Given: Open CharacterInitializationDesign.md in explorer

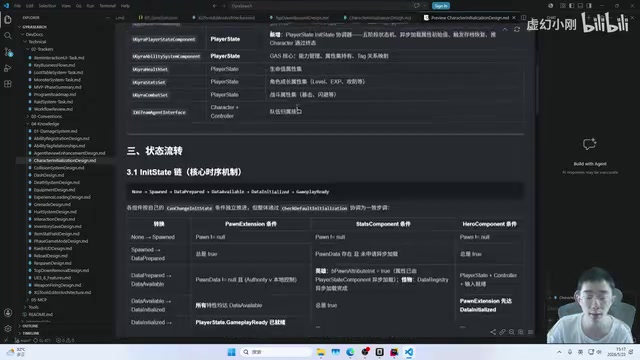Looking at the screenshot, I should point(64,160).
